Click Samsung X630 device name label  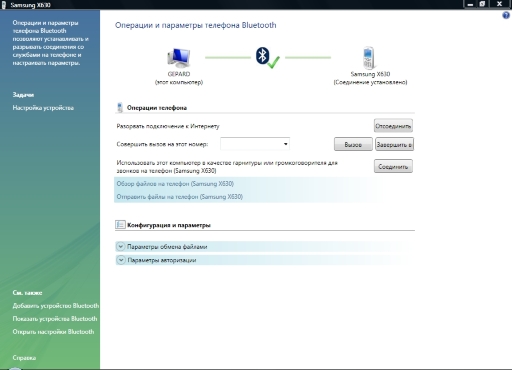point(370,74)
